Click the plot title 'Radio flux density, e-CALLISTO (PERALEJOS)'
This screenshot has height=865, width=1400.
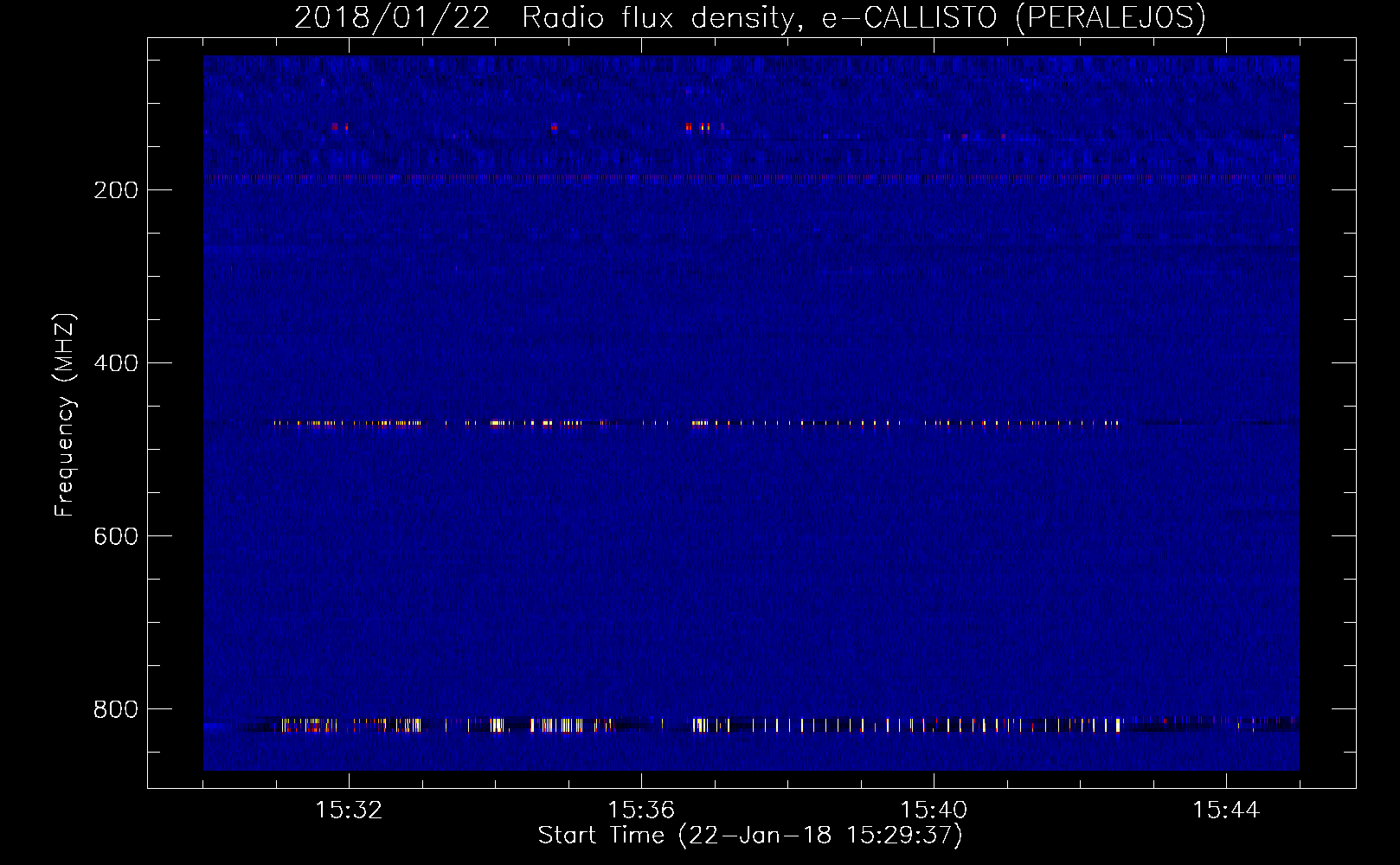click(x=863, y=17)
